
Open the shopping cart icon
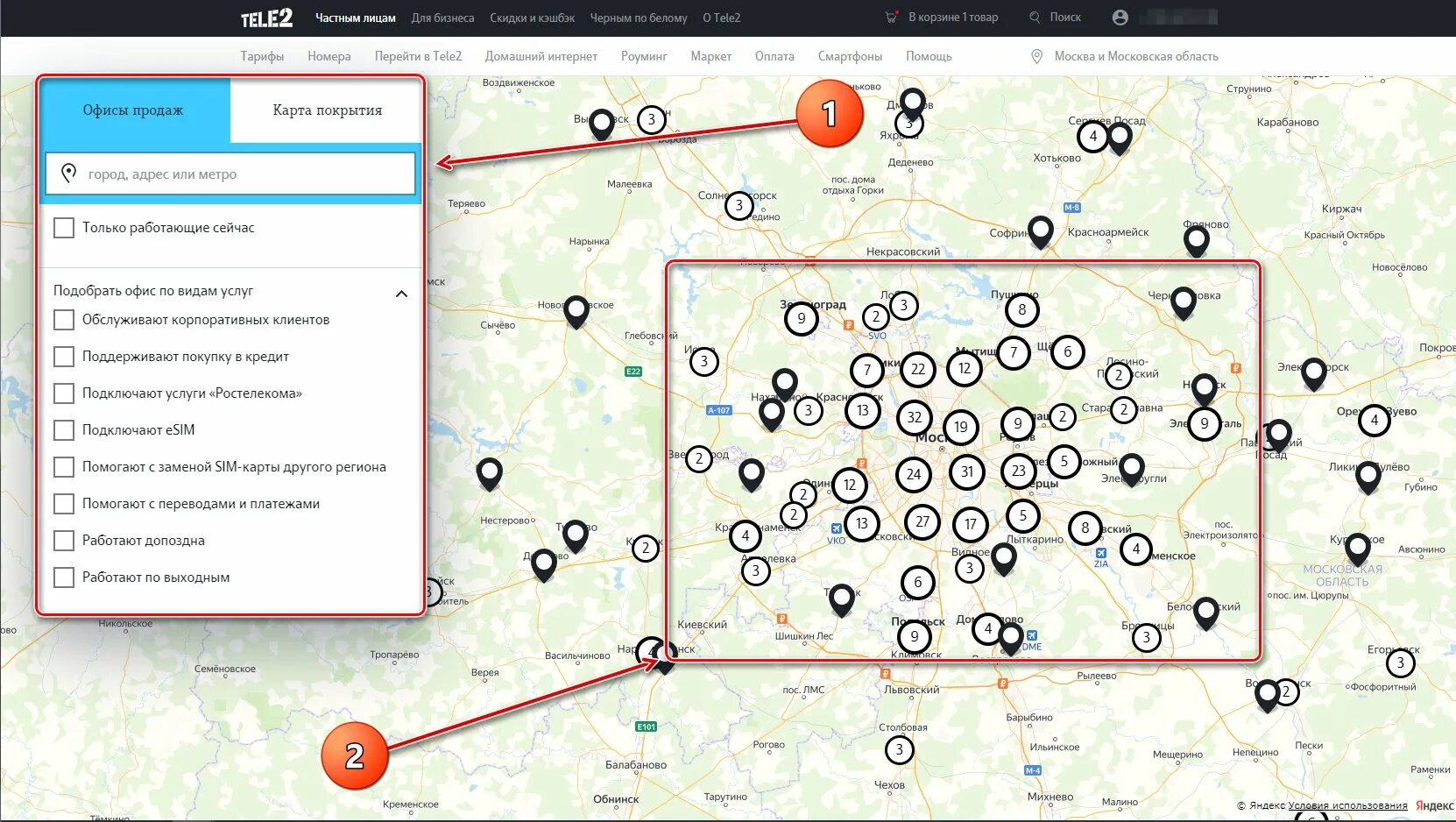click(892, 17)
